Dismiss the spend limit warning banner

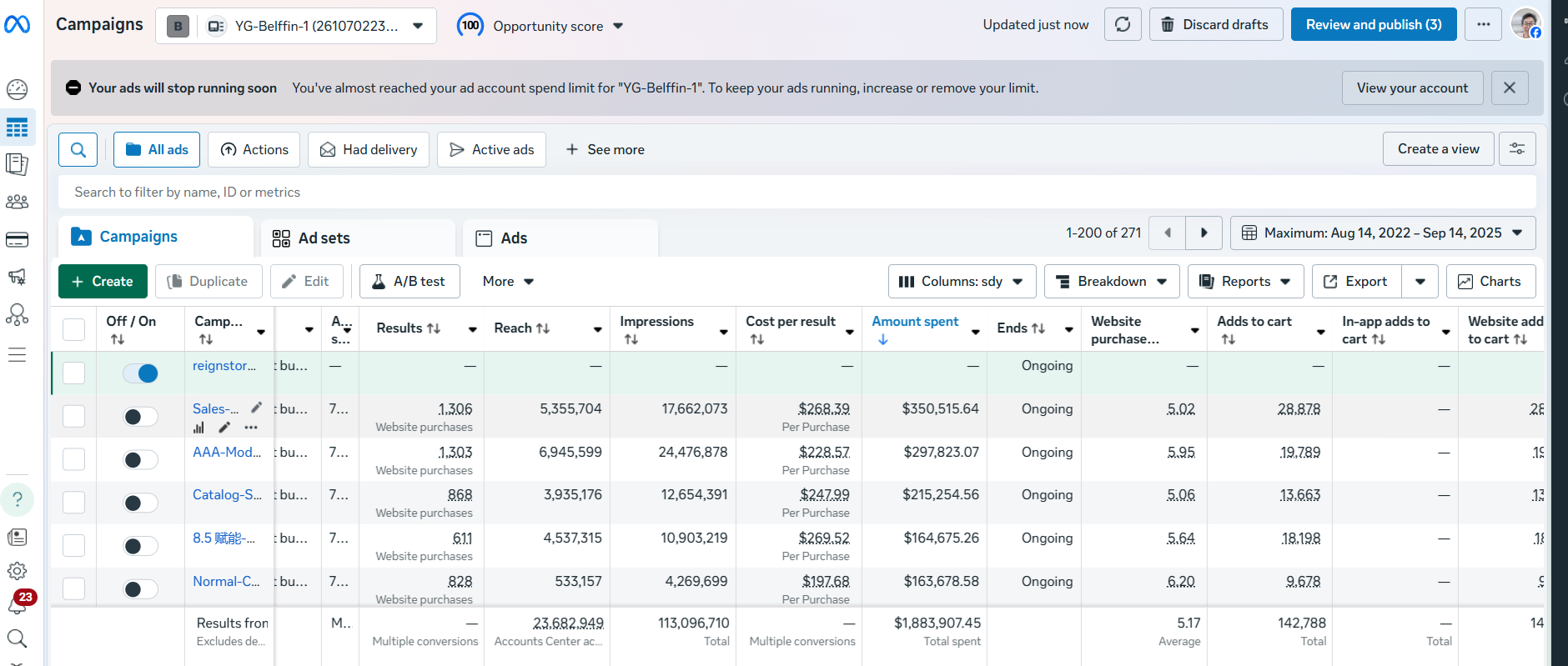[x=1510, y=88]
